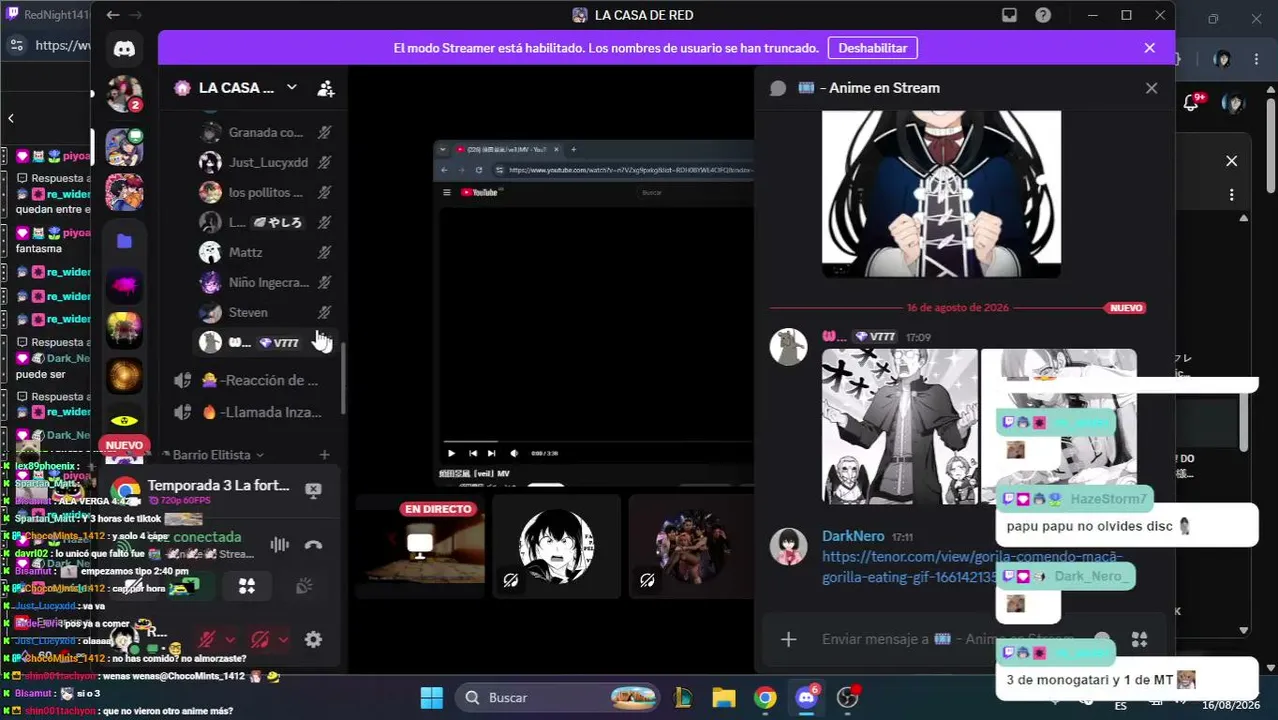The width and height of the screenshot is (1278, 720).
Task: Disconnect from voice call hang-up icon
Action: click(x=313, y=545)
